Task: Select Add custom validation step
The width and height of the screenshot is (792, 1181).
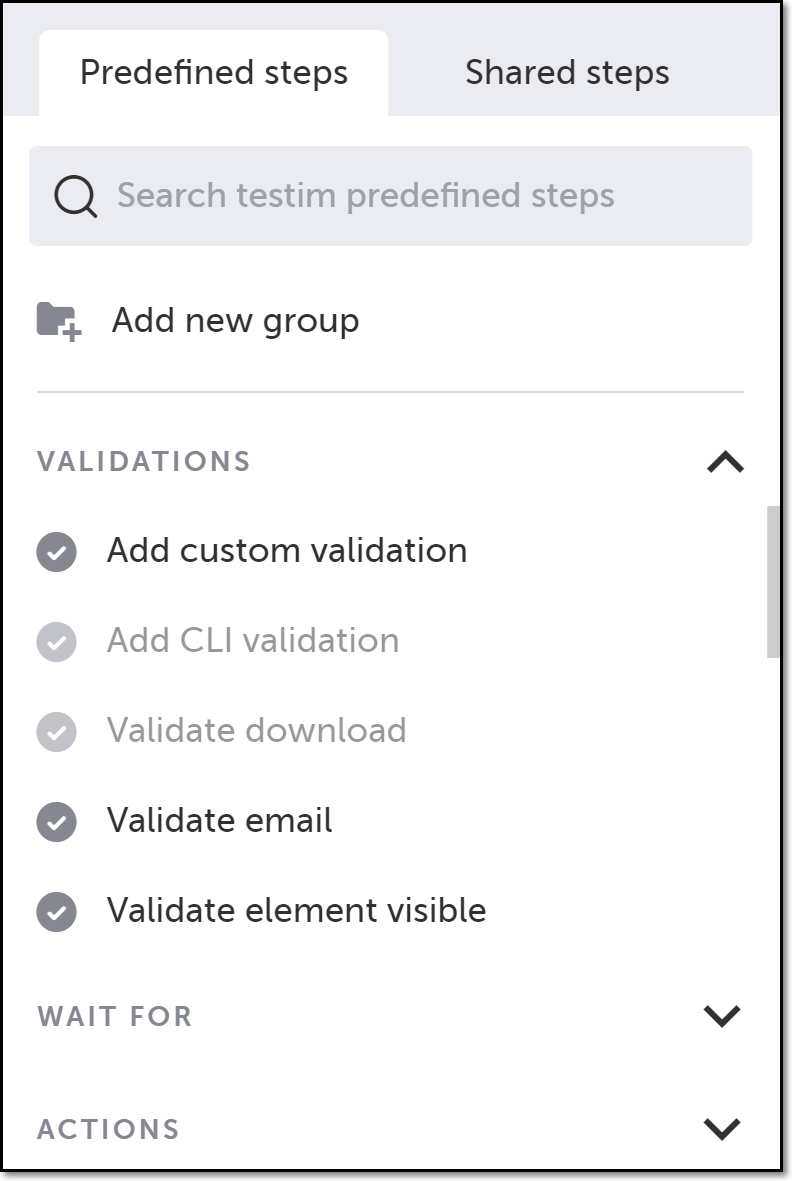Action: 287,551
